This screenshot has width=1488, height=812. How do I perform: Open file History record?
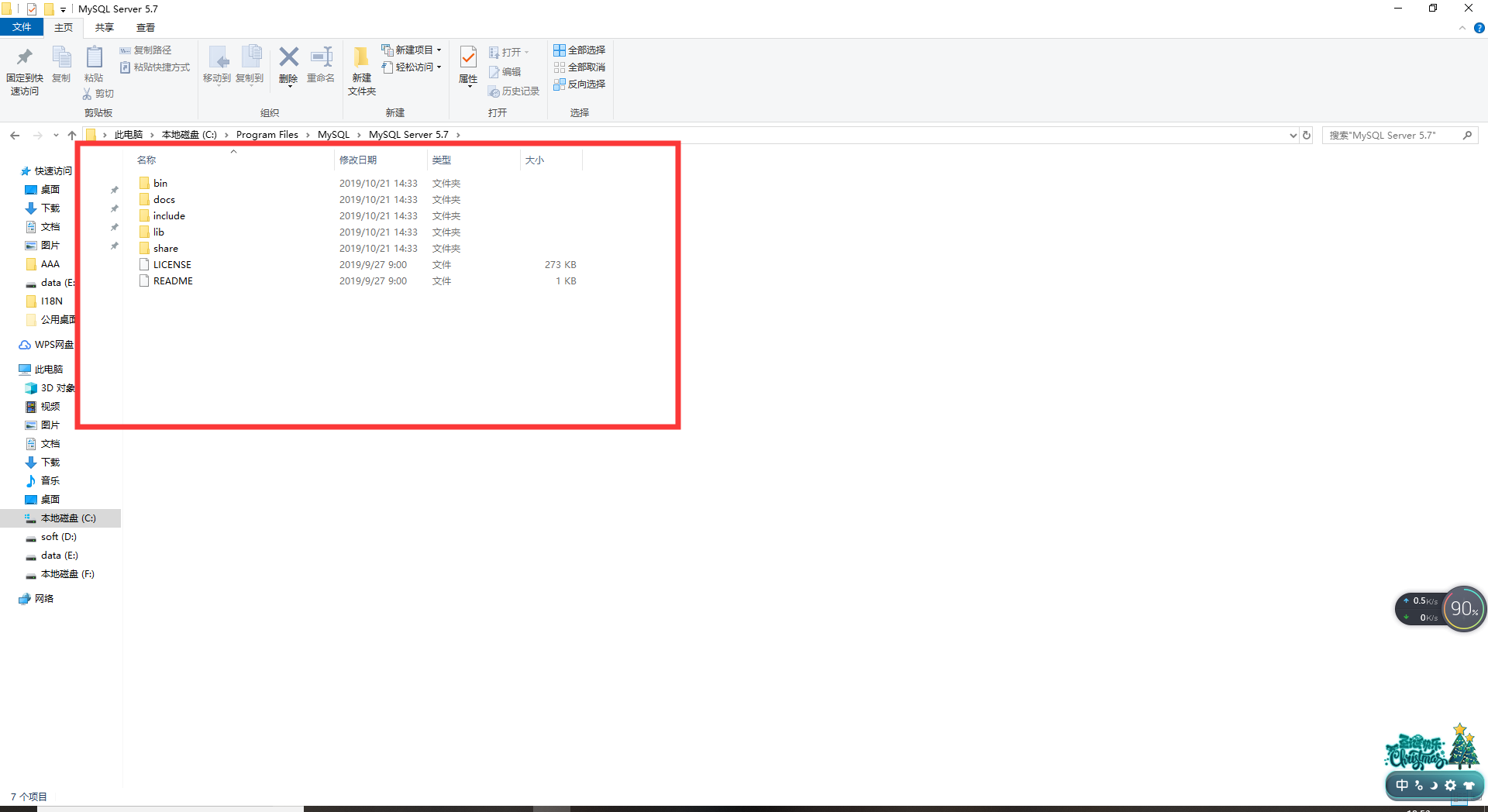click(514, 91)
